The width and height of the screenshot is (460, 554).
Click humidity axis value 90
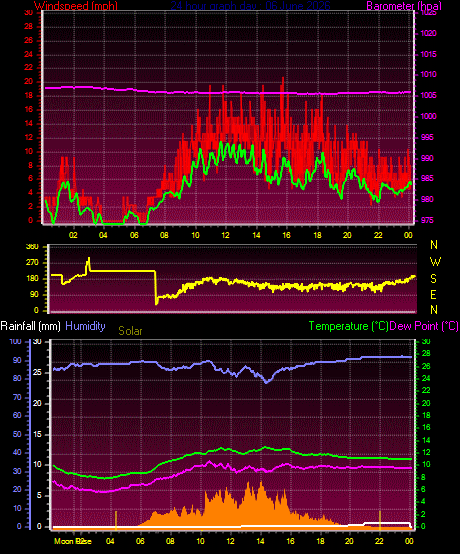pyautogui.click(x=17, y=360)
